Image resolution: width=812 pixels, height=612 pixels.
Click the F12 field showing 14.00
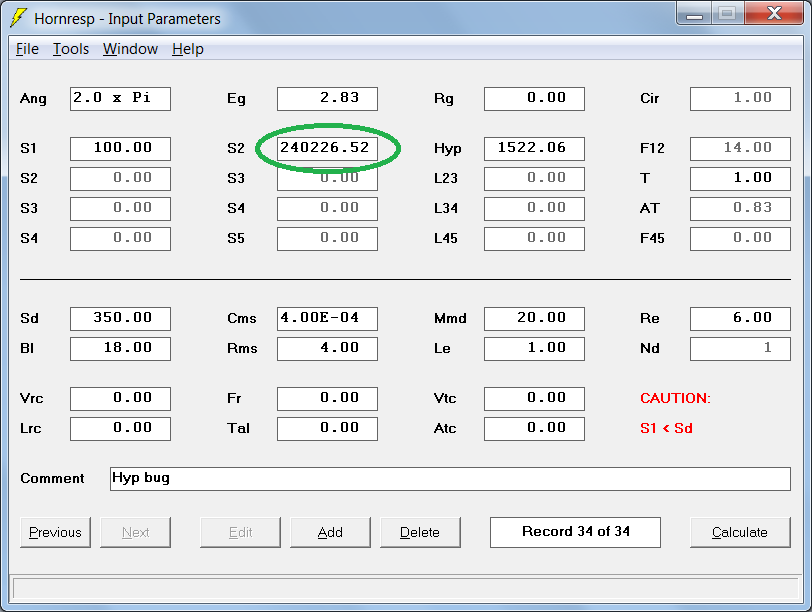tap(741, 149)
